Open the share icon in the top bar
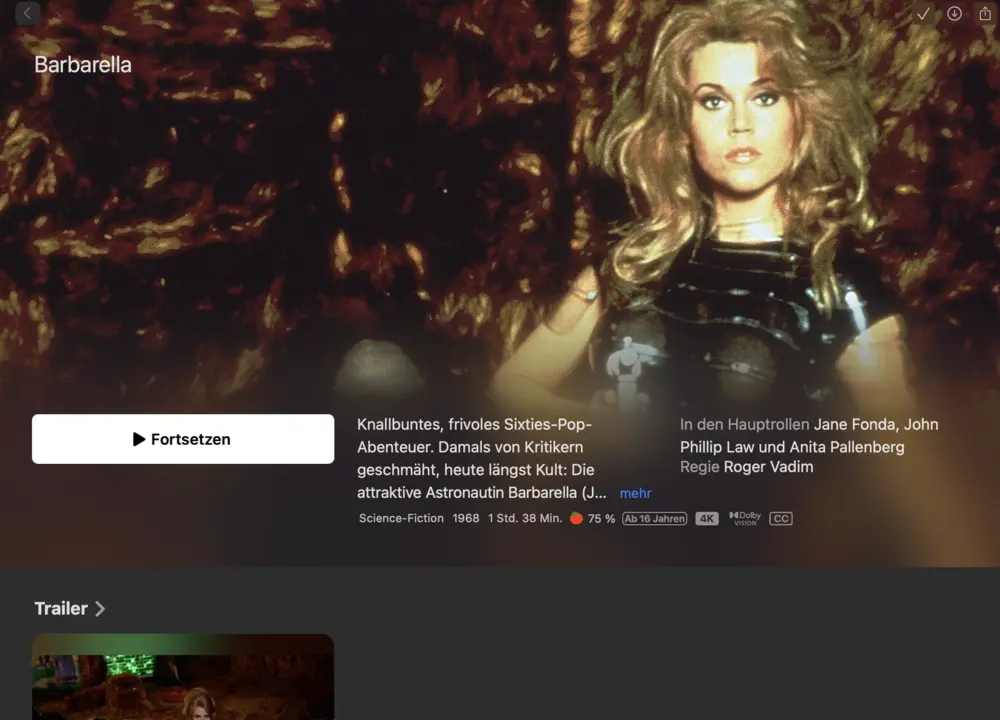This screenshot has width=1000, height=720. click(x=985, y=13)
